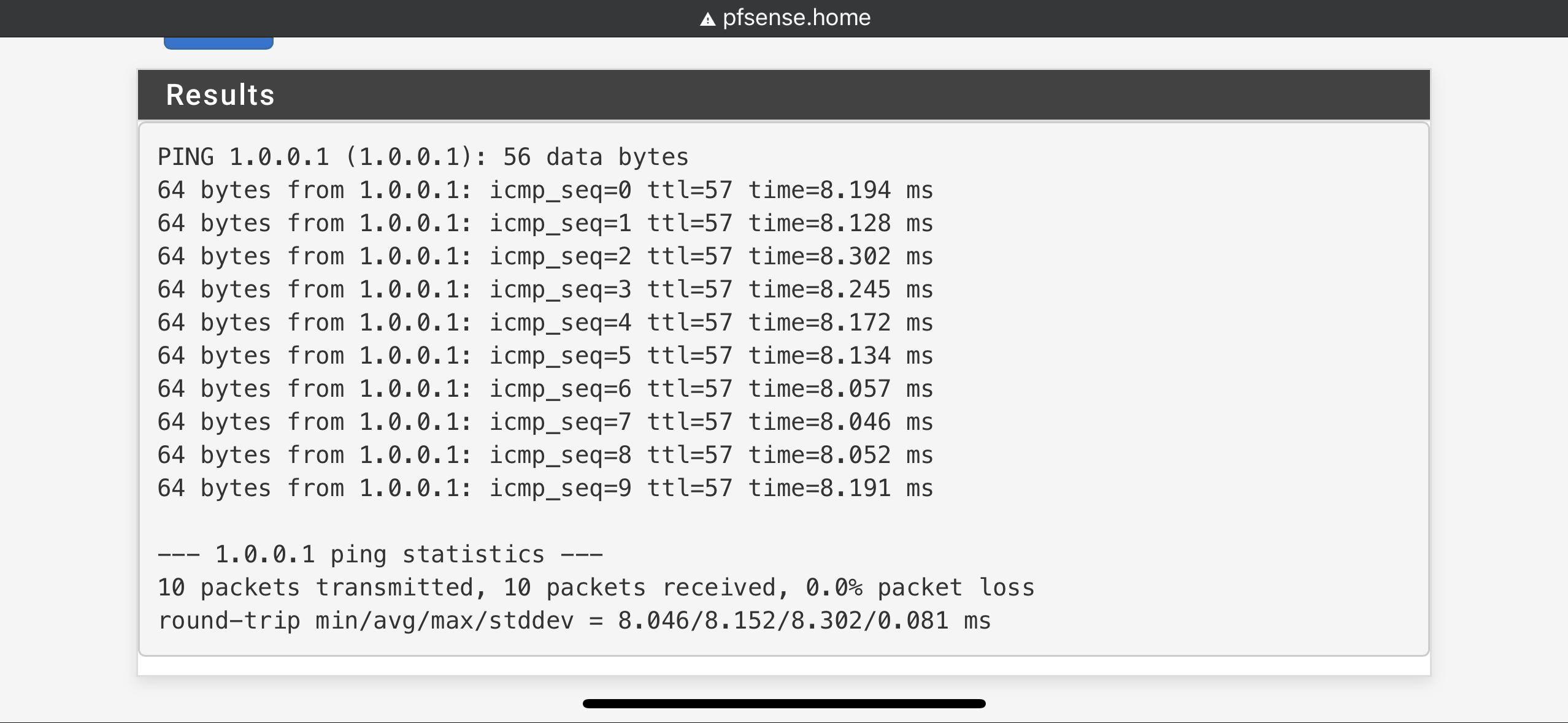The image size is (1568, 723).
Task: Click the PING 1.0.0.1 header line
Action: coord(423,157)
